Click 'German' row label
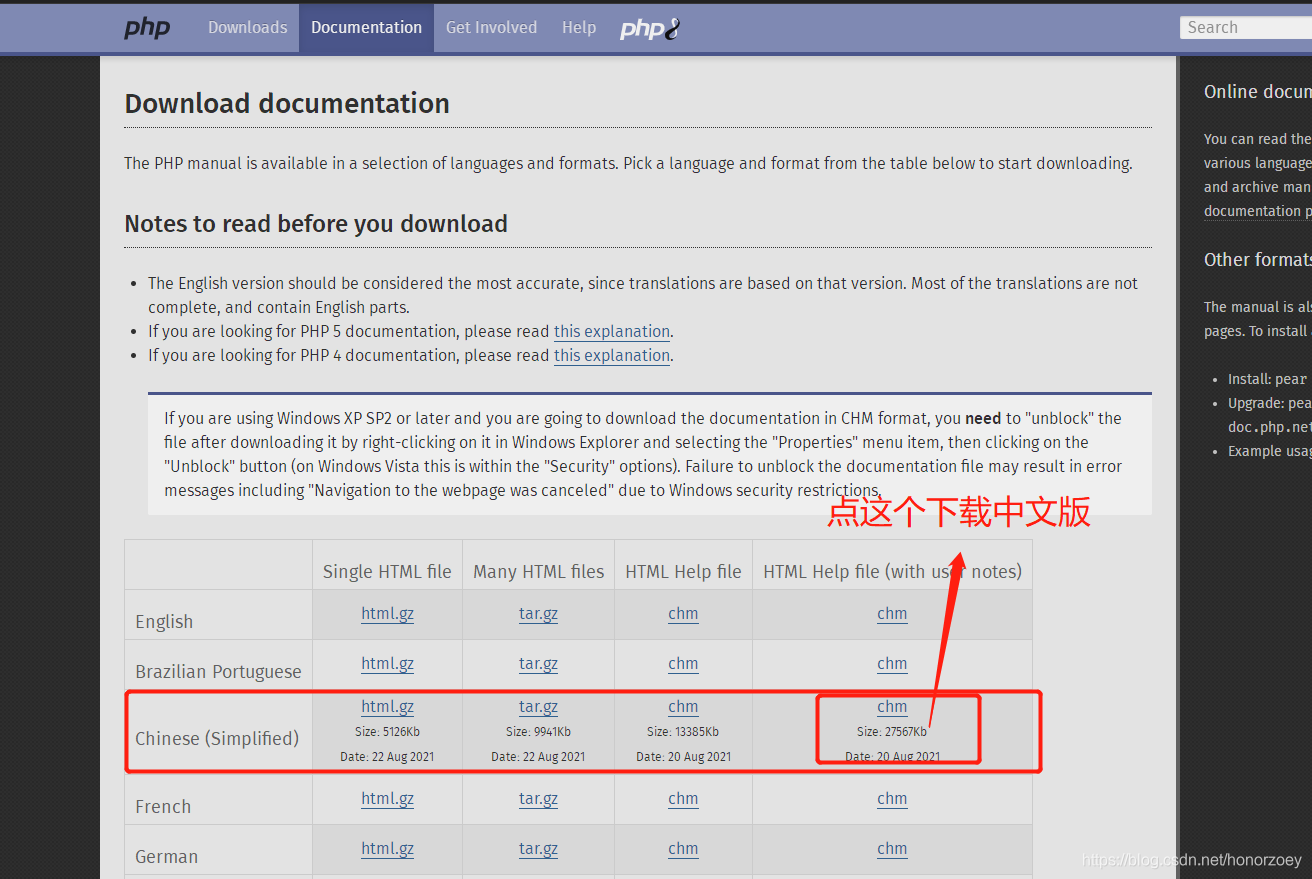Screen dimensions: 1312x879 click(x=166, y=857)
